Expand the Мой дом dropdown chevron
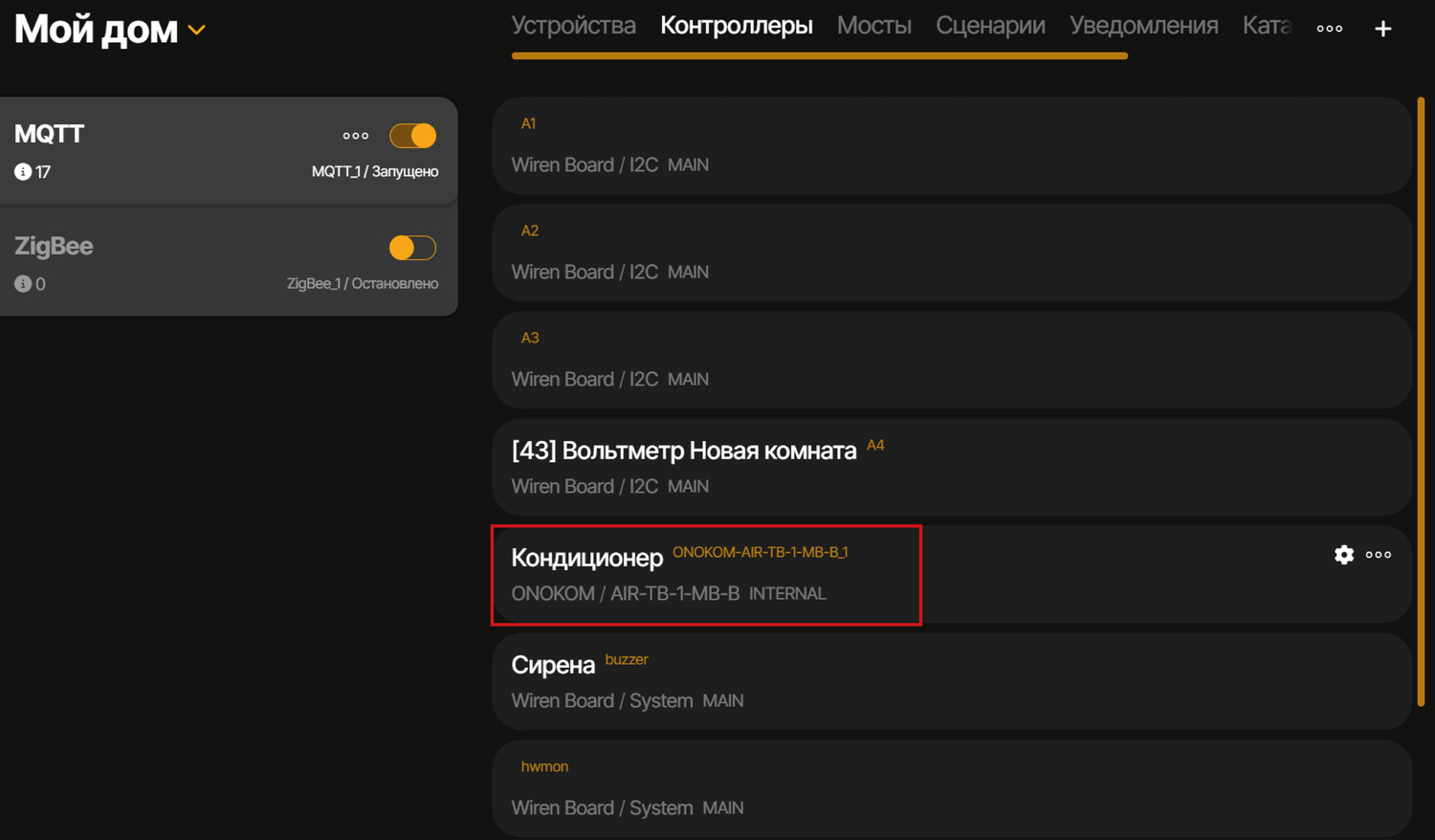The width and height of the screenshot is (1435, 840). (197, 31)
